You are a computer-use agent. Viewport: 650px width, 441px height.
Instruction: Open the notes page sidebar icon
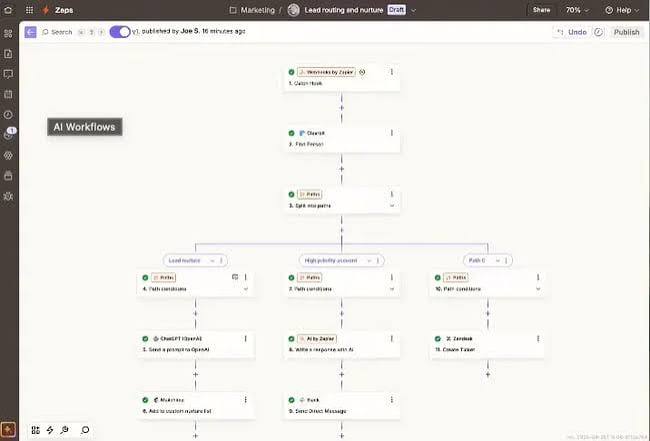point(8,53)
